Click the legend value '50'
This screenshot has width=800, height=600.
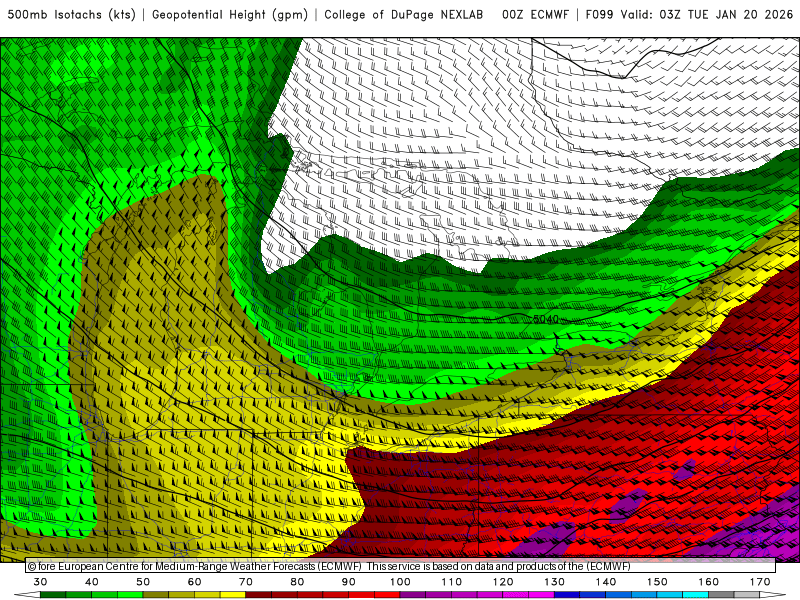click(x=143, y=582)
